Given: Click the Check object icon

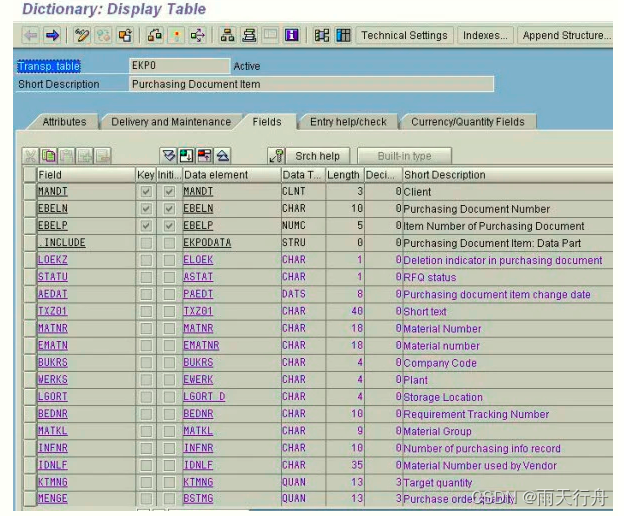Looking at the screenshot, I should 155,35.
